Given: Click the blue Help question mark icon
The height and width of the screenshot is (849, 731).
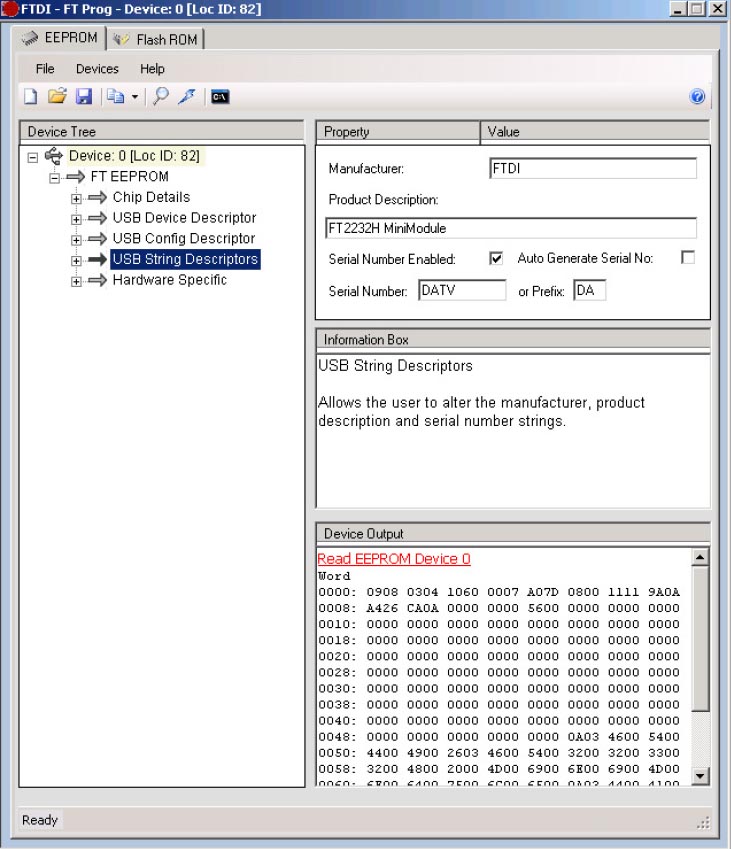Looking at the screenshot, I should pyautogui.click(x=697, y=96).
